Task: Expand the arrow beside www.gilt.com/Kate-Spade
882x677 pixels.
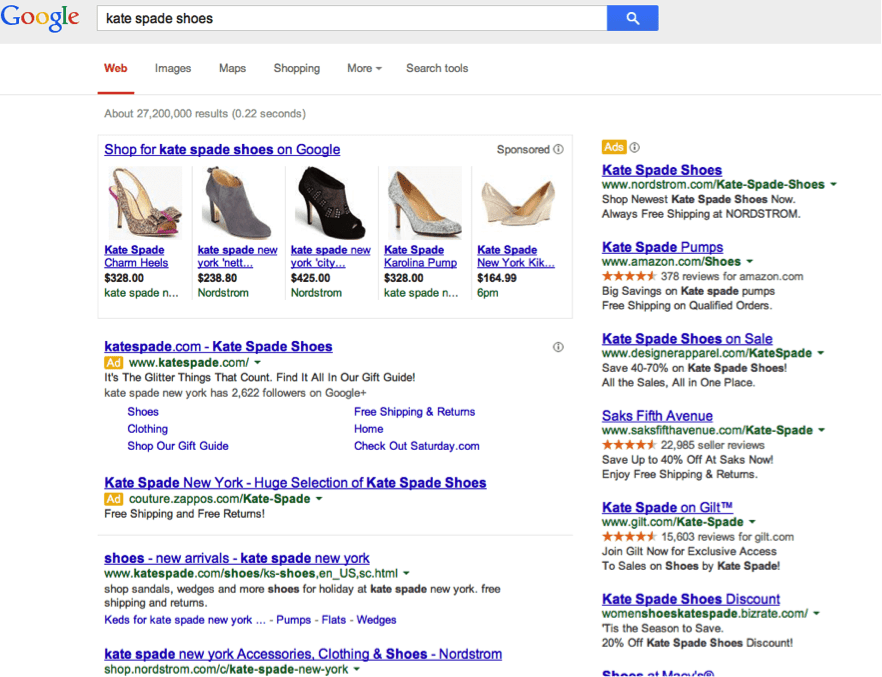Action: 753,522
